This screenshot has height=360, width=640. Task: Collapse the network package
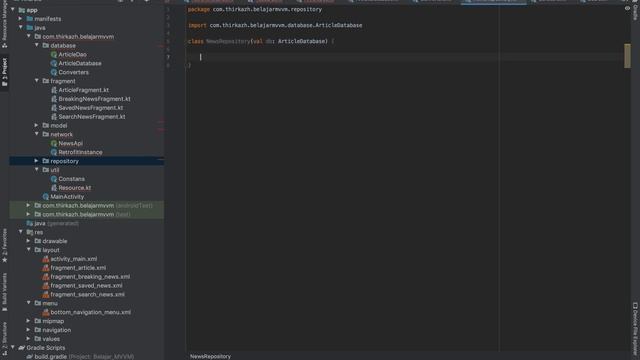pos(36,134)
